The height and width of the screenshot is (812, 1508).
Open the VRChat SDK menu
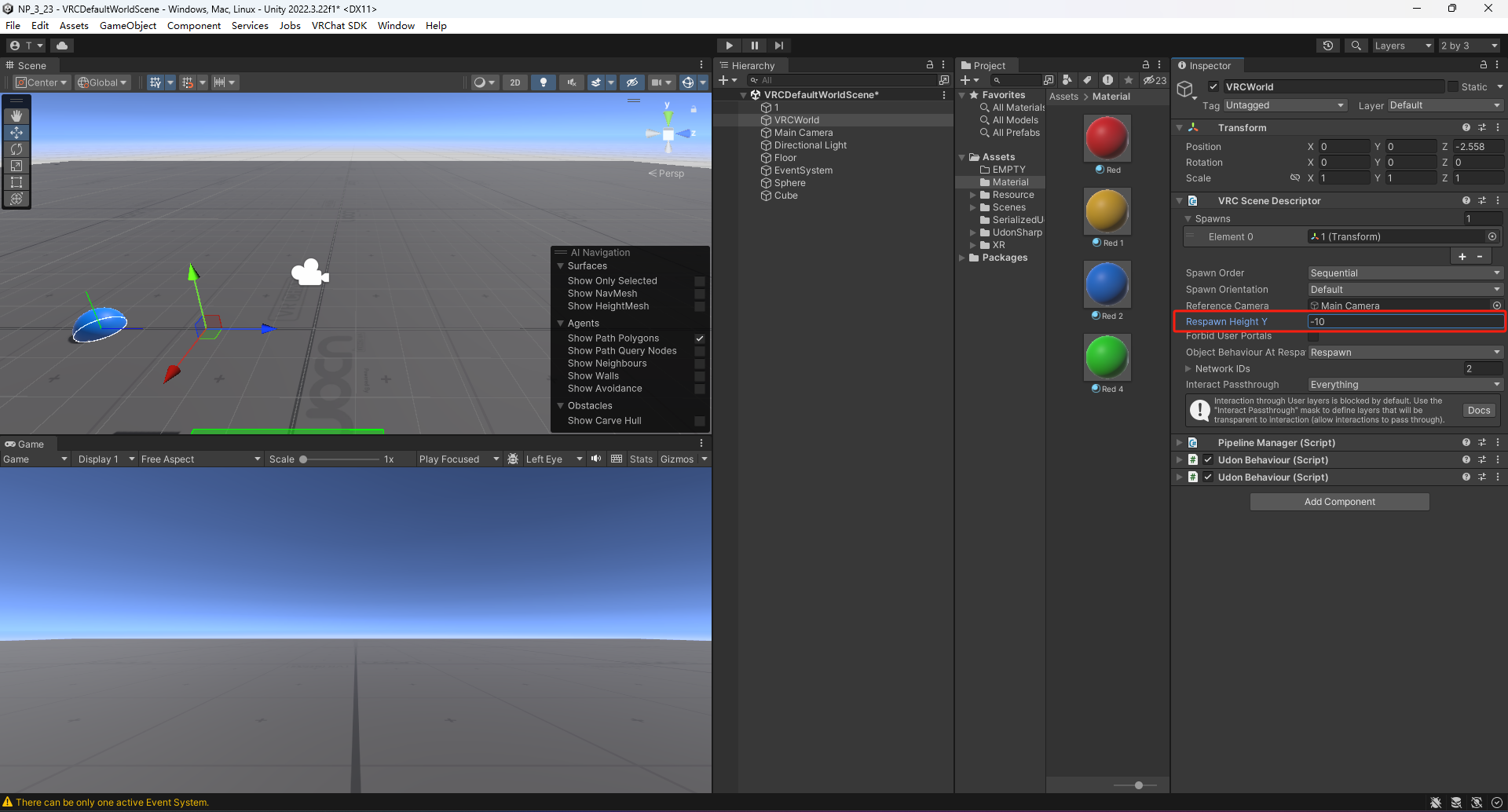pos(339,26)
